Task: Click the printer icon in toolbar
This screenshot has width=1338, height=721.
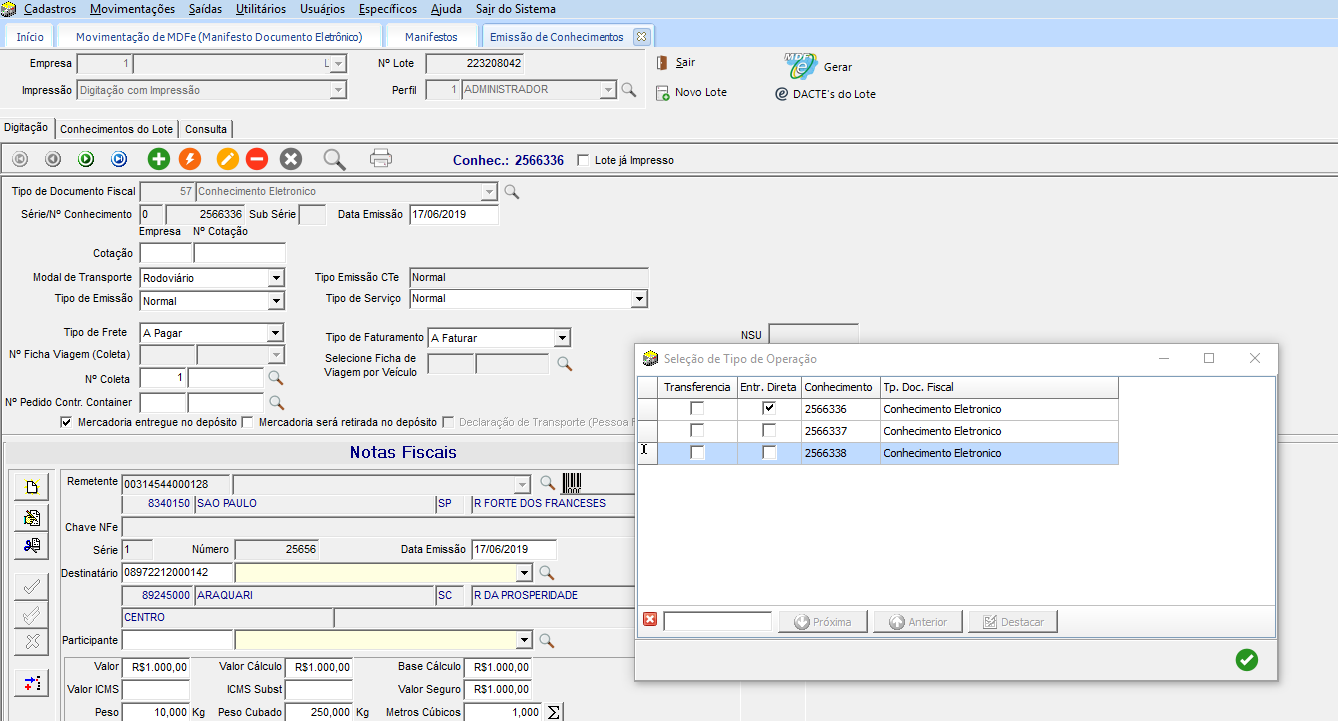Action: click(381, 159)
